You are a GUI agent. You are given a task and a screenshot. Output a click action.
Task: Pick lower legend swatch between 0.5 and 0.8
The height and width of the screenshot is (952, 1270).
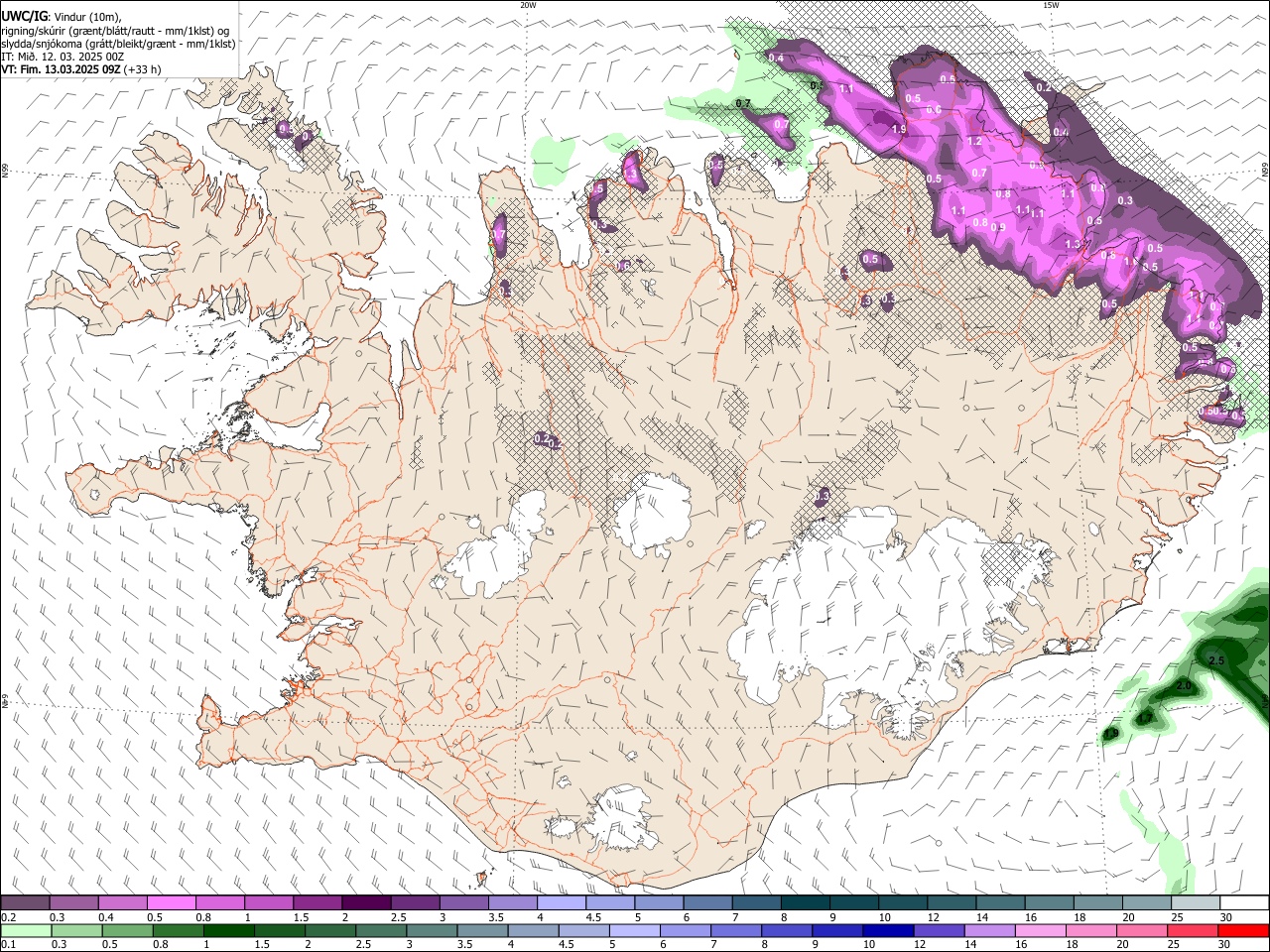point(127,931)
